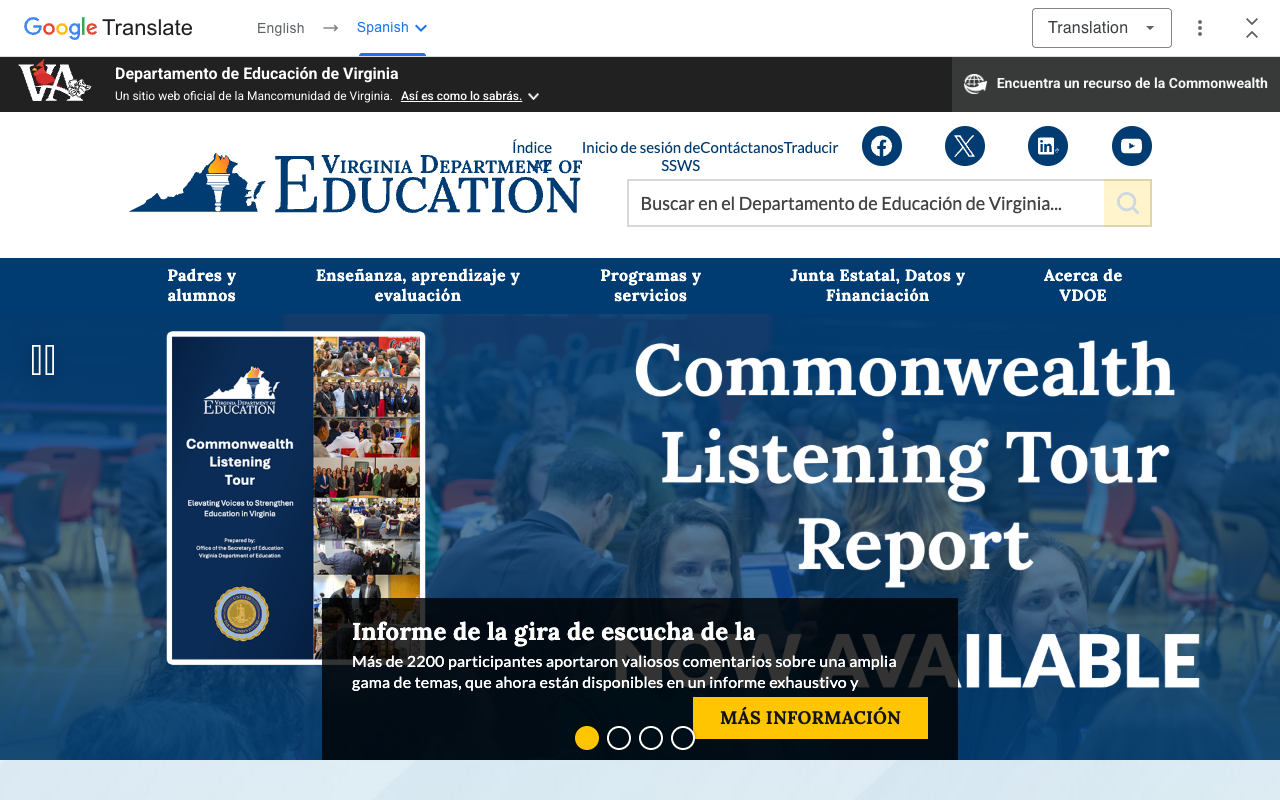Click the English source language label
Viewport: 1280px width, 800px height.
point(281,28)
